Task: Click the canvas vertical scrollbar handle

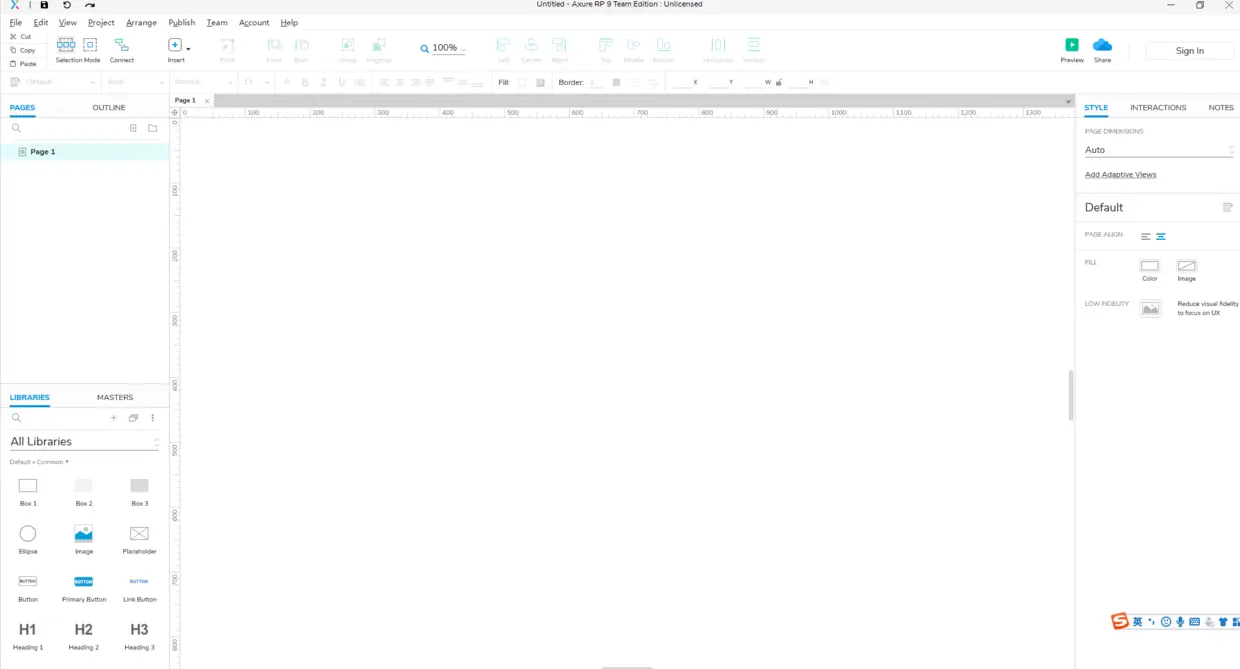Action: click(x=1071, y=395)
